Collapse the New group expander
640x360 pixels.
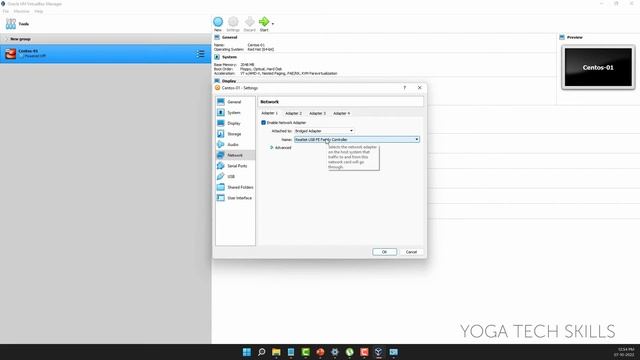6,39
